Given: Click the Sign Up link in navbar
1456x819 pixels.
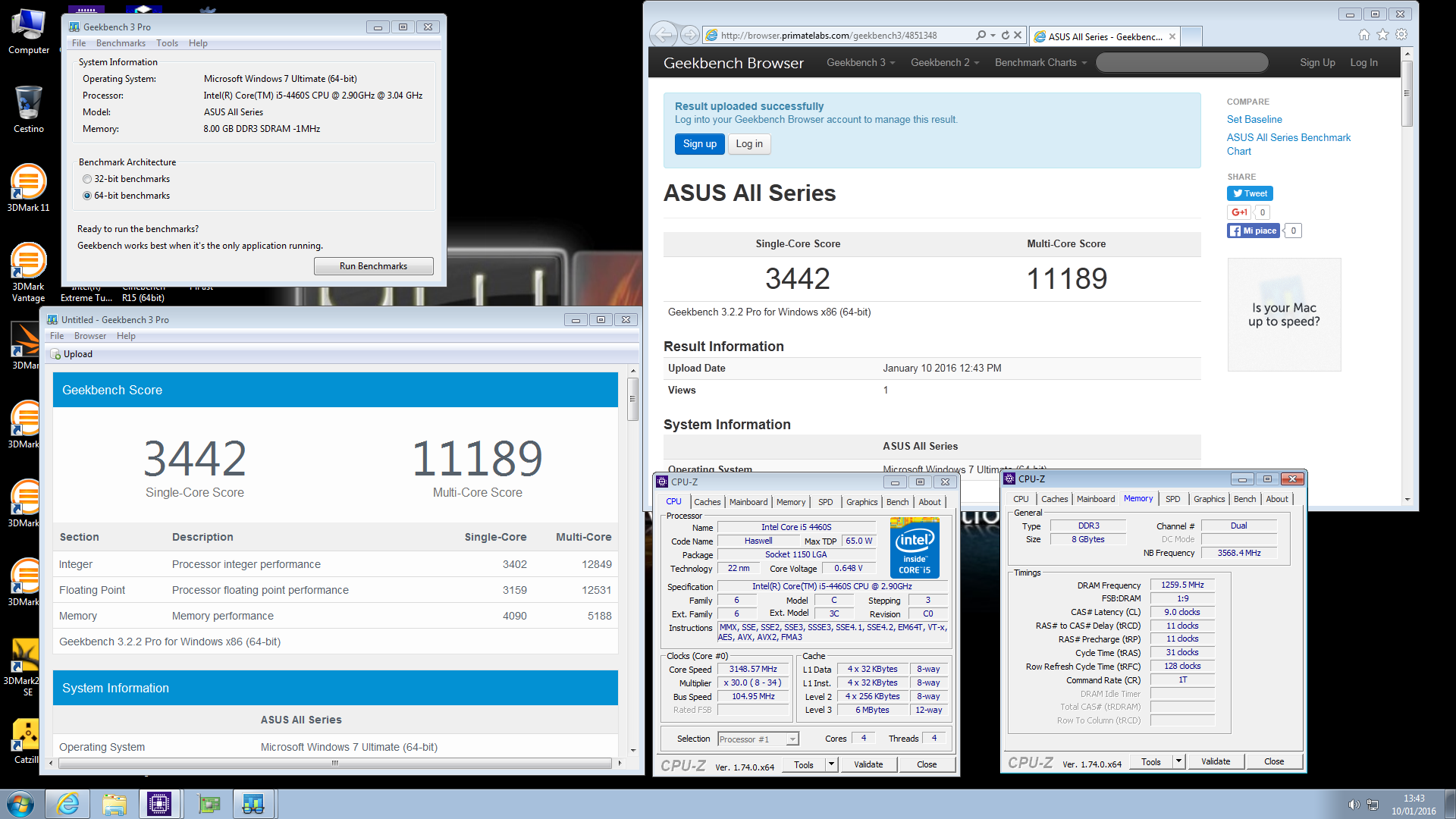Looking at the screenshot, I should click(1317, 62).
